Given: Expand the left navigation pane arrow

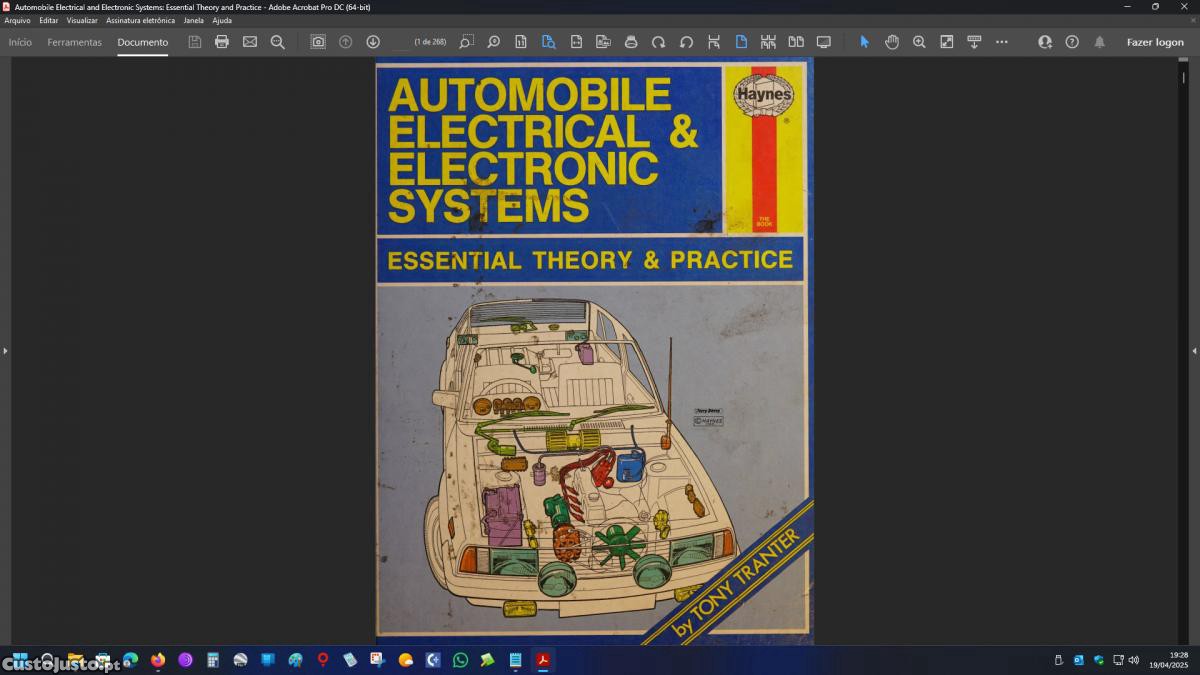Looking at the screenshot, I should (5, 351).
